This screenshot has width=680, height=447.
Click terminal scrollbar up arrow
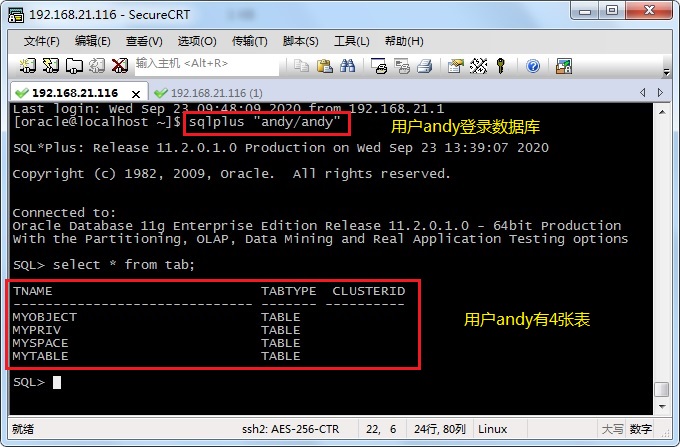662,112
